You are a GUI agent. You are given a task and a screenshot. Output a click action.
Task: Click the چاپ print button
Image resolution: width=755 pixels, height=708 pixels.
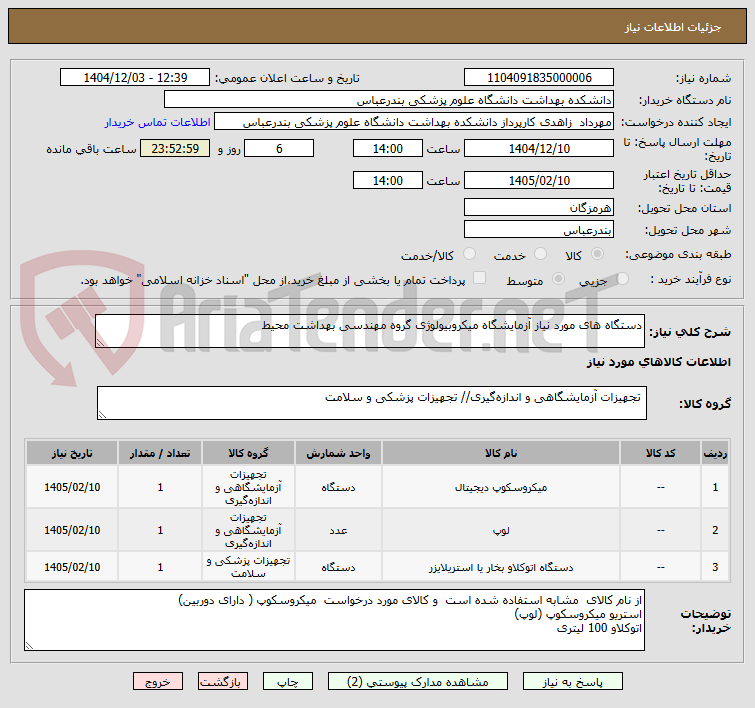coord(287,682)
